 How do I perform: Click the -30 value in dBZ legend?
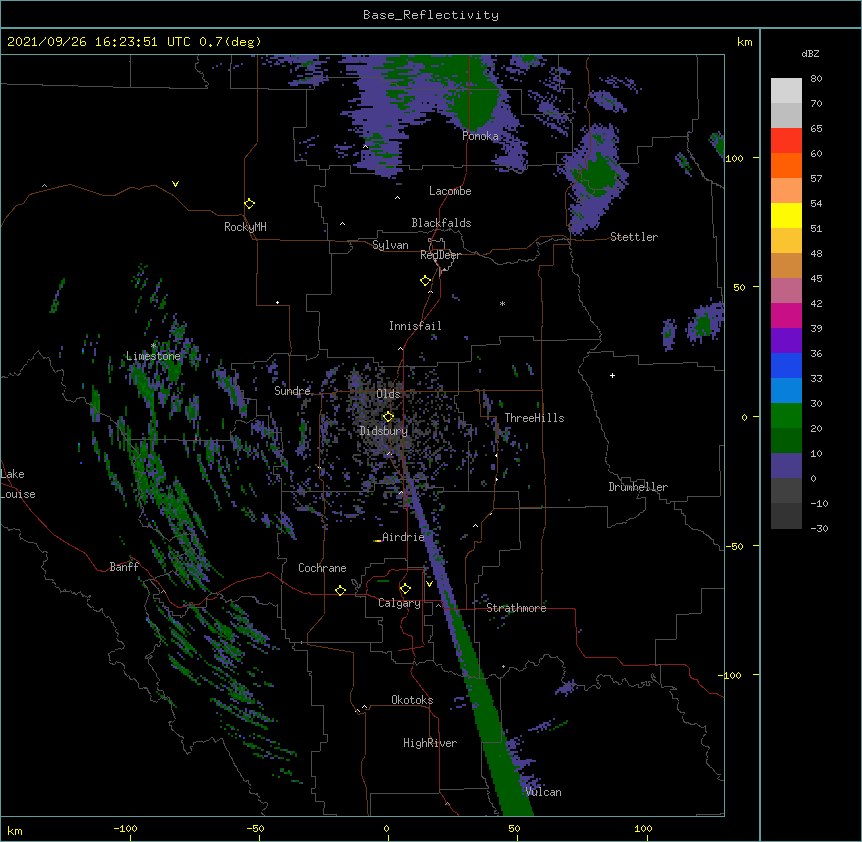coord(819,529)
